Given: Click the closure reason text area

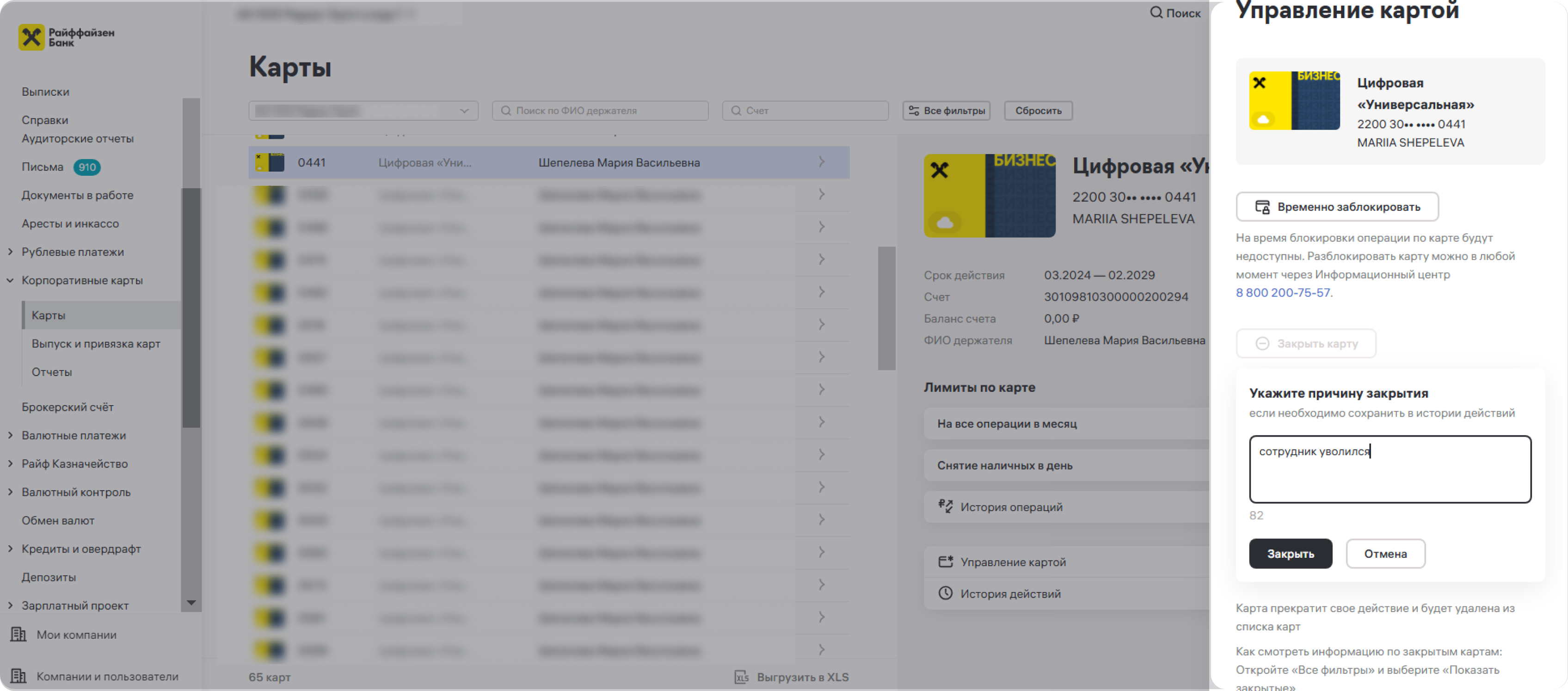Looking at the screenshot, I should (1390, 469).
